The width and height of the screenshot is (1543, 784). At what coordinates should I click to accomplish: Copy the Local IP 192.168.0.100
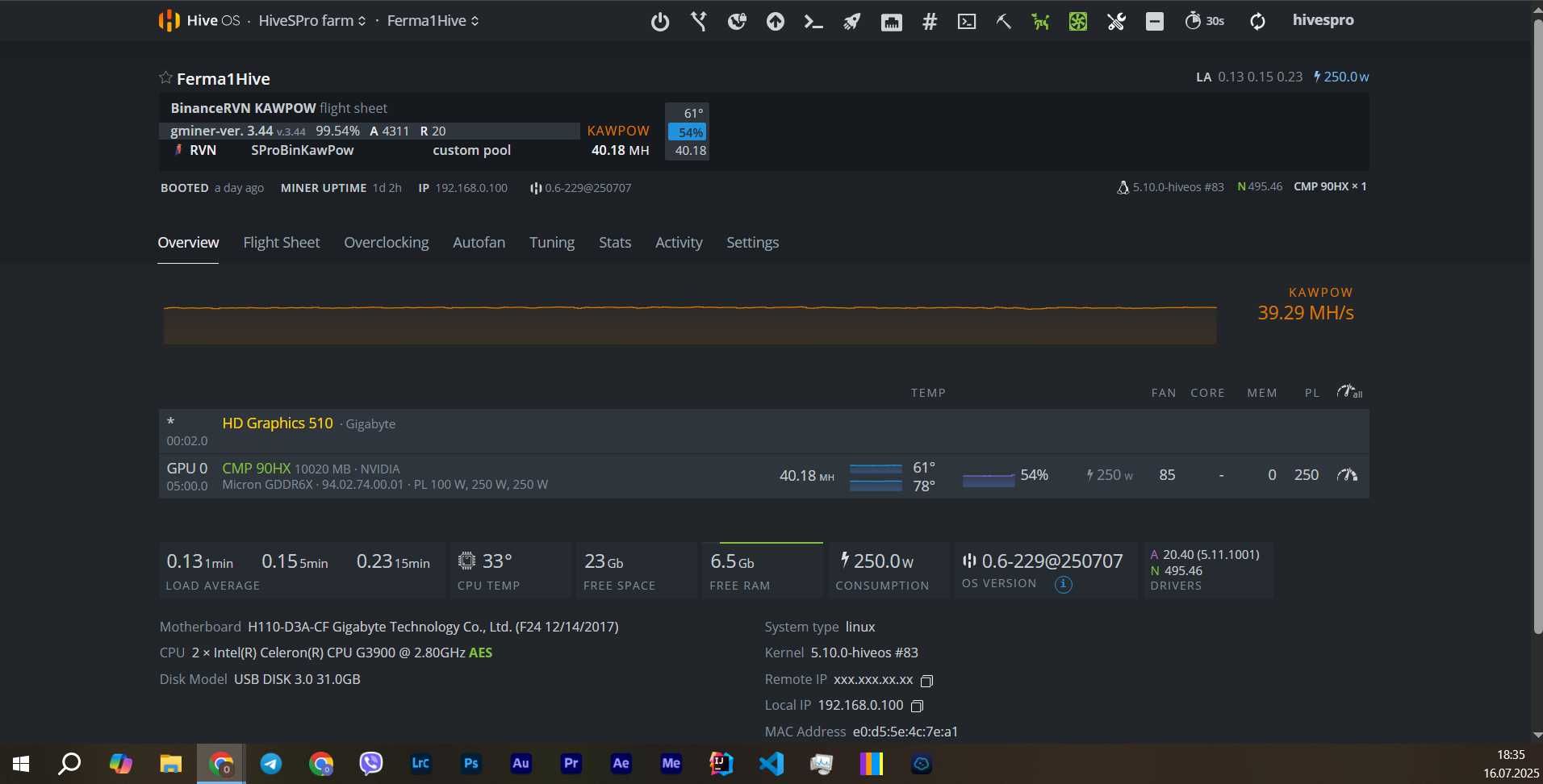point(917,707)
